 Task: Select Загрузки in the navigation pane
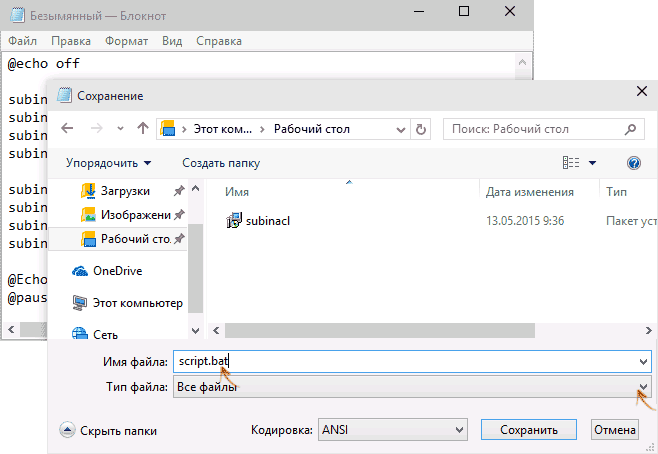click(x=125, y=191)
